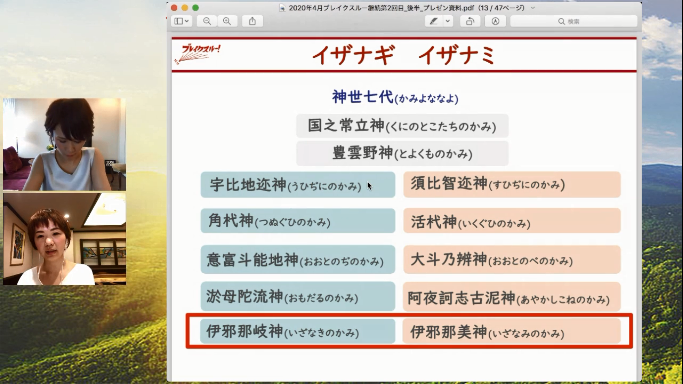683x384 pixels.
Task: Show the markup toolbar icon
Action: click(x=495, y=21)
